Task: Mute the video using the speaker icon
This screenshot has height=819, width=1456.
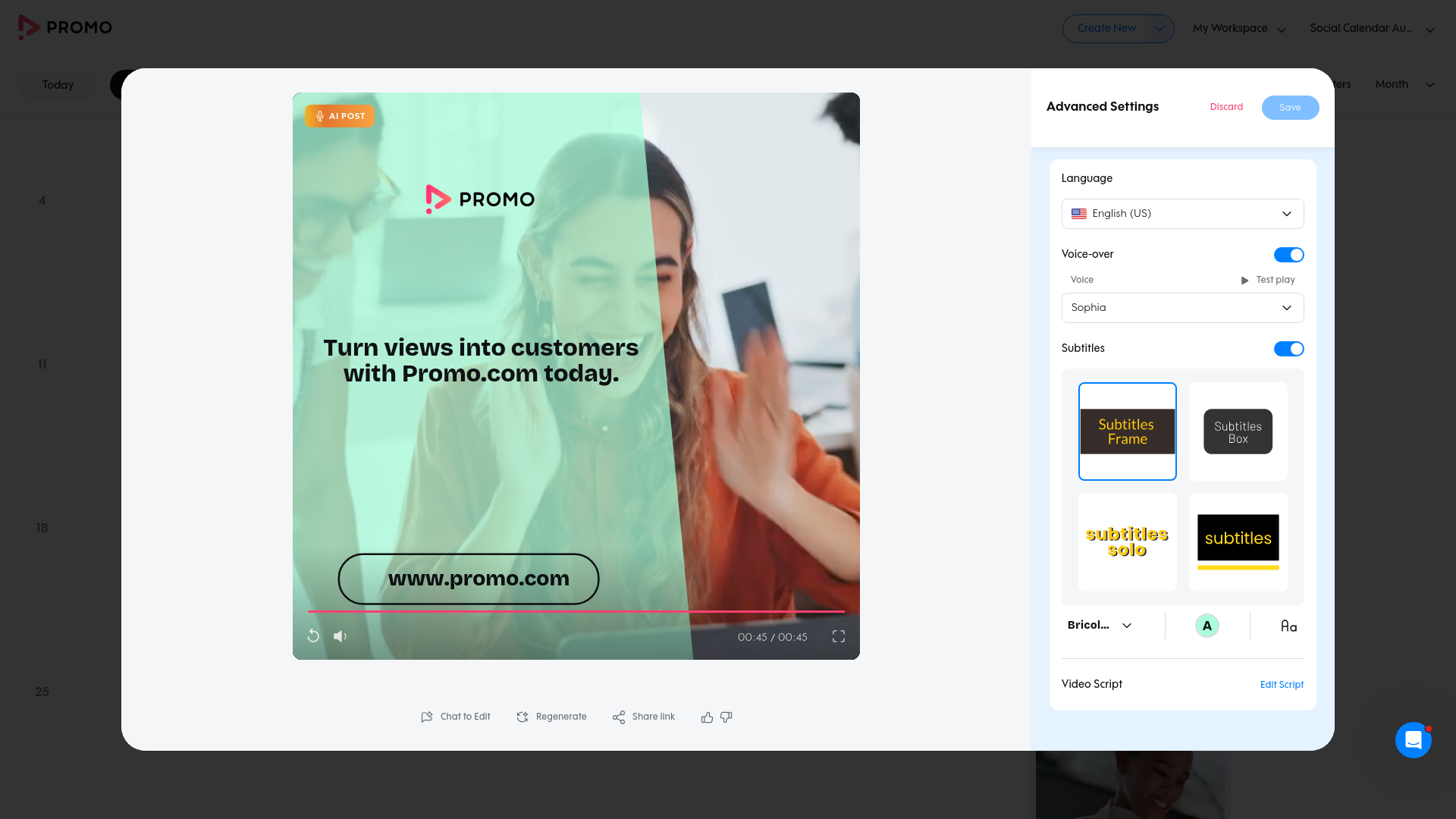Action: pyautogui.click(x=340, y=636)
